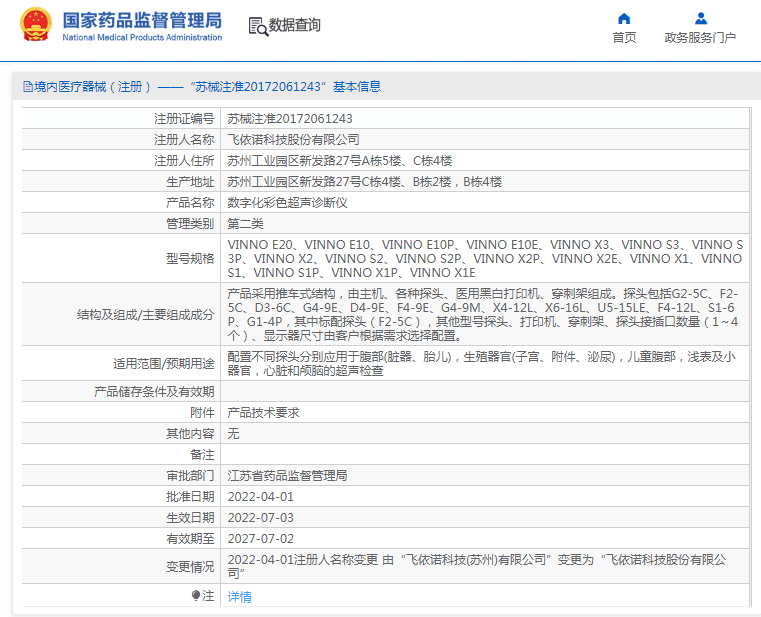Click the document icon before 境内医疗器械
This screenshot has width=761, height=617.
pyautogui.click(x=28, y=87)
